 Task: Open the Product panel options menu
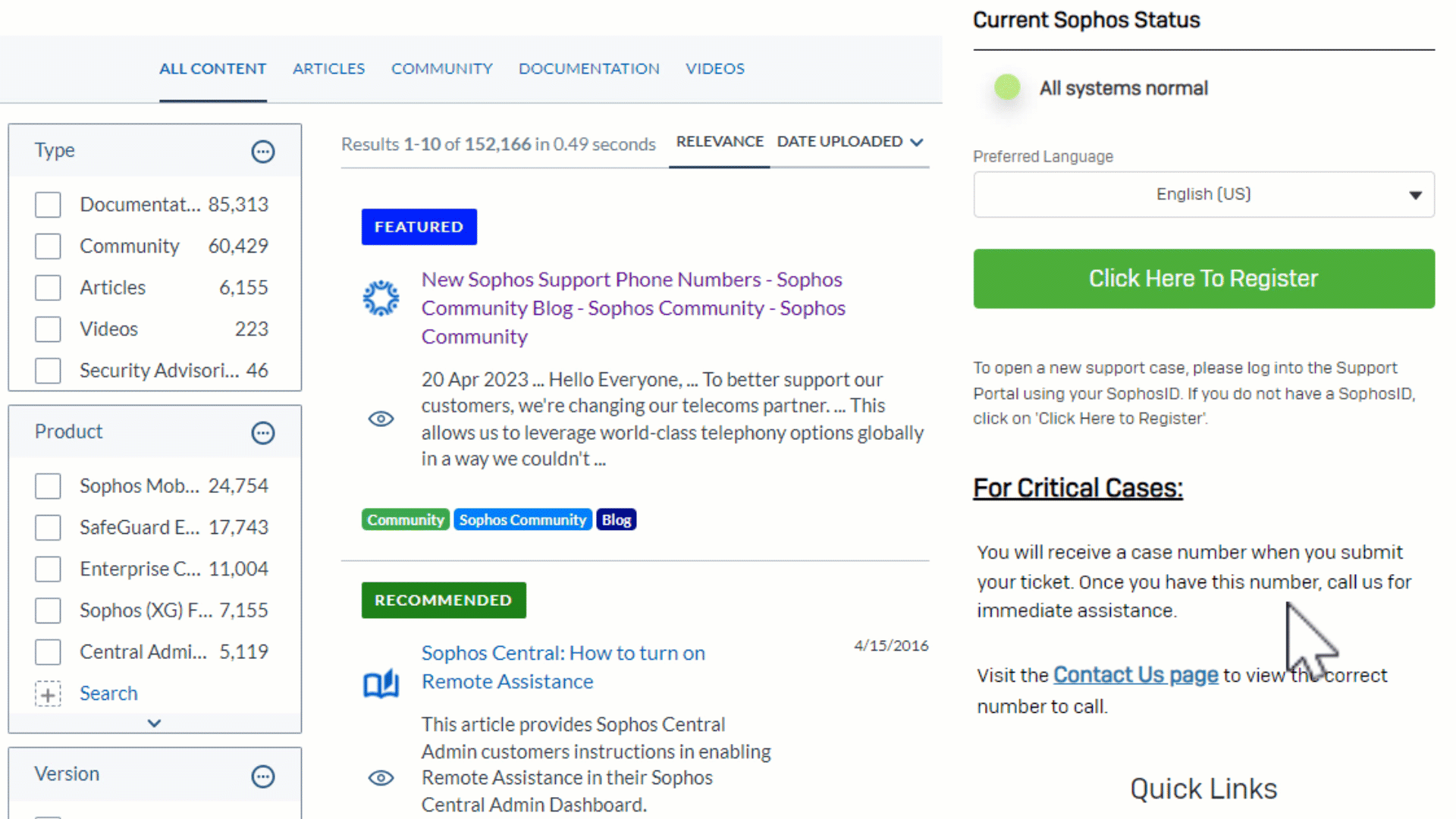(262, 433)
